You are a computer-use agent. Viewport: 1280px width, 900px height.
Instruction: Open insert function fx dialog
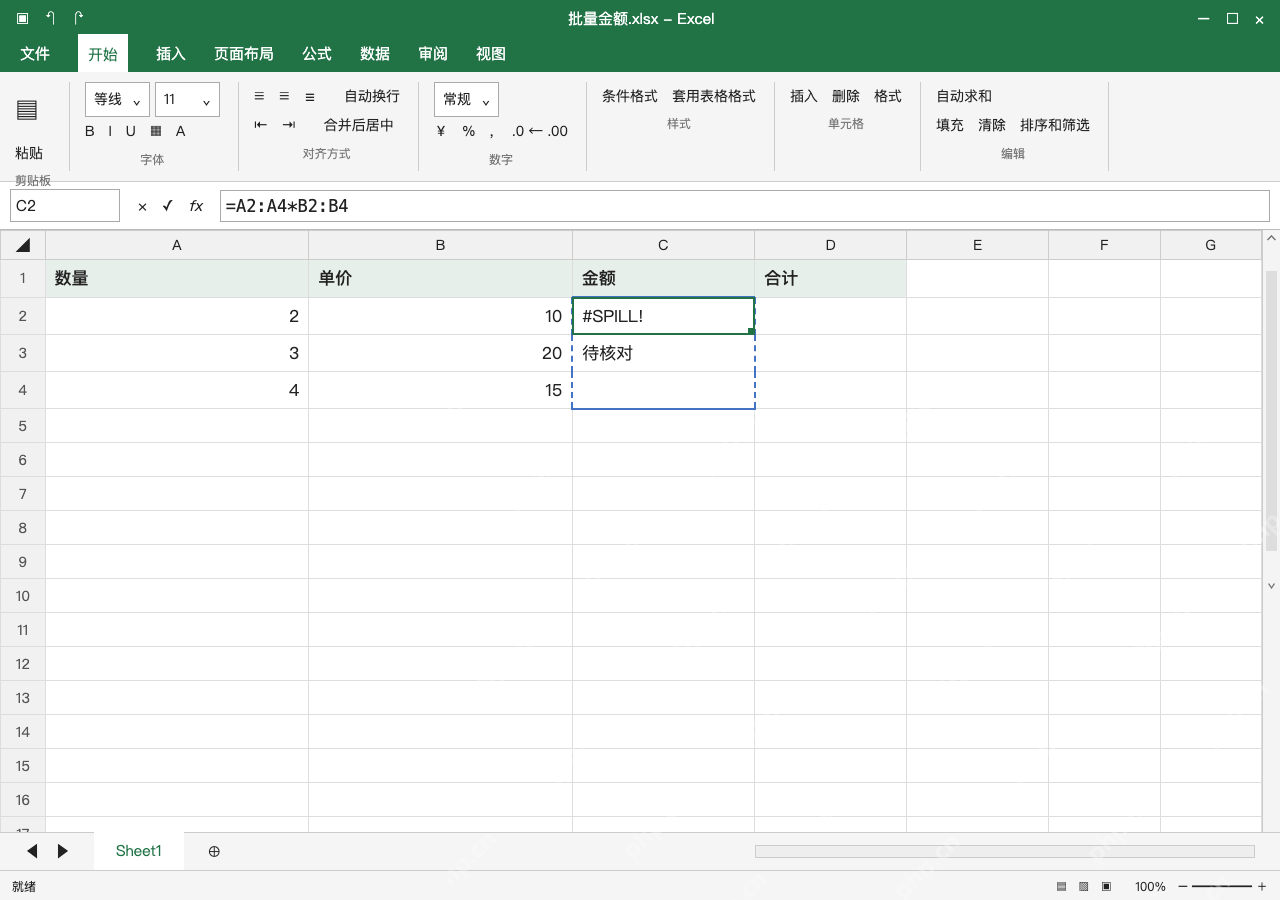[196, 206]
